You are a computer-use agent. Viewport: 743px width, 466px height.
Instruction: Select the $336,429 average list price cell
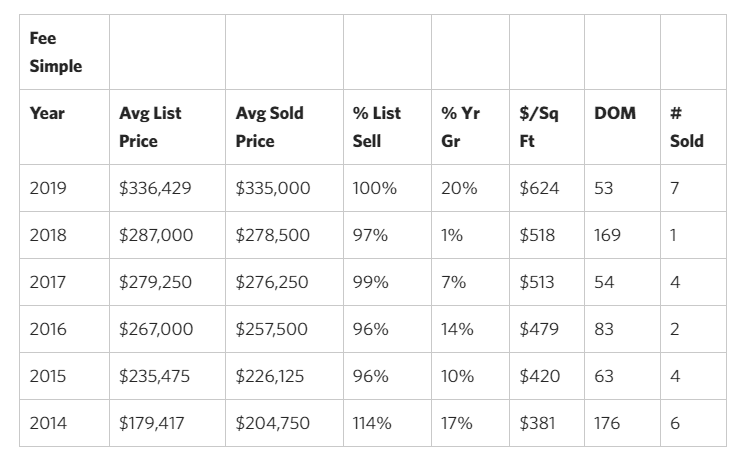point(156,188)
